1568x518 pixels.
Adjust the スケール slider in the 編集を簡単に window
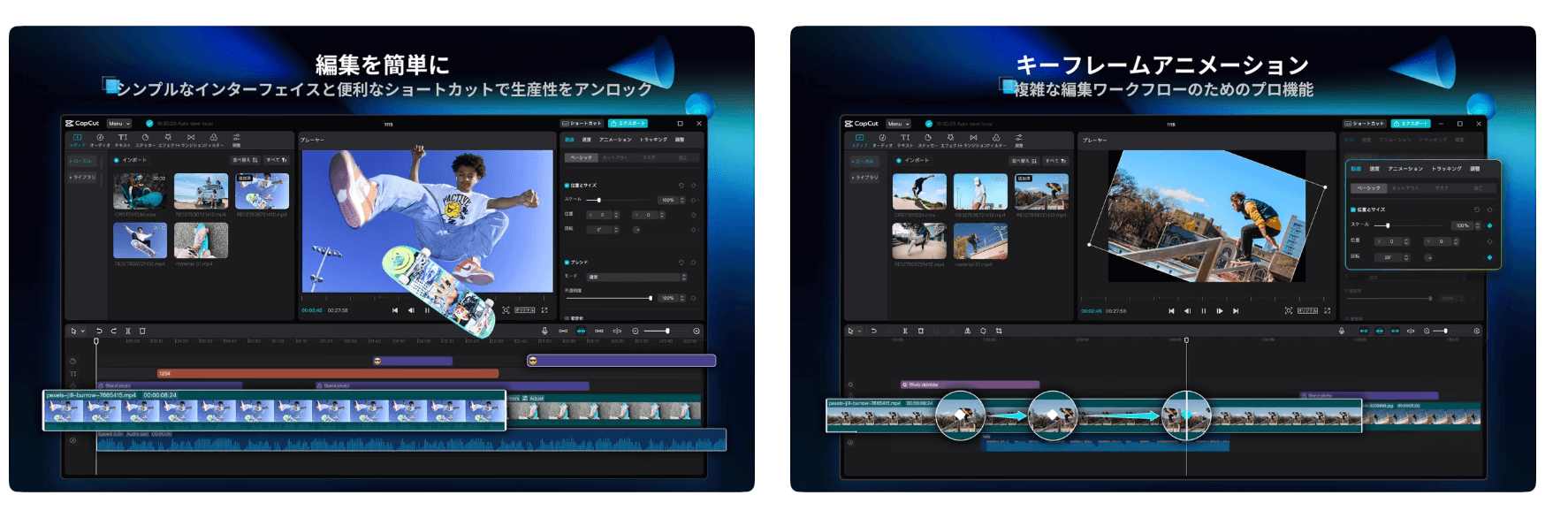pos(620,200)
